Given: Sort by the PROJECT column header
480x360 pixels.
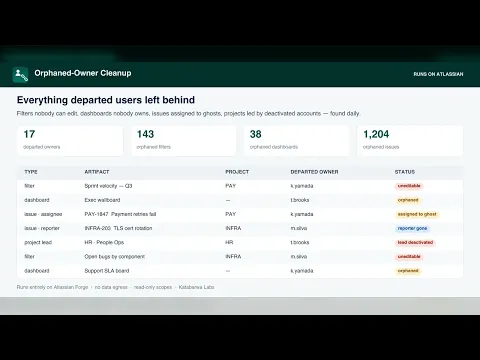Looking at the screenshot, I should tap(237, 172).
